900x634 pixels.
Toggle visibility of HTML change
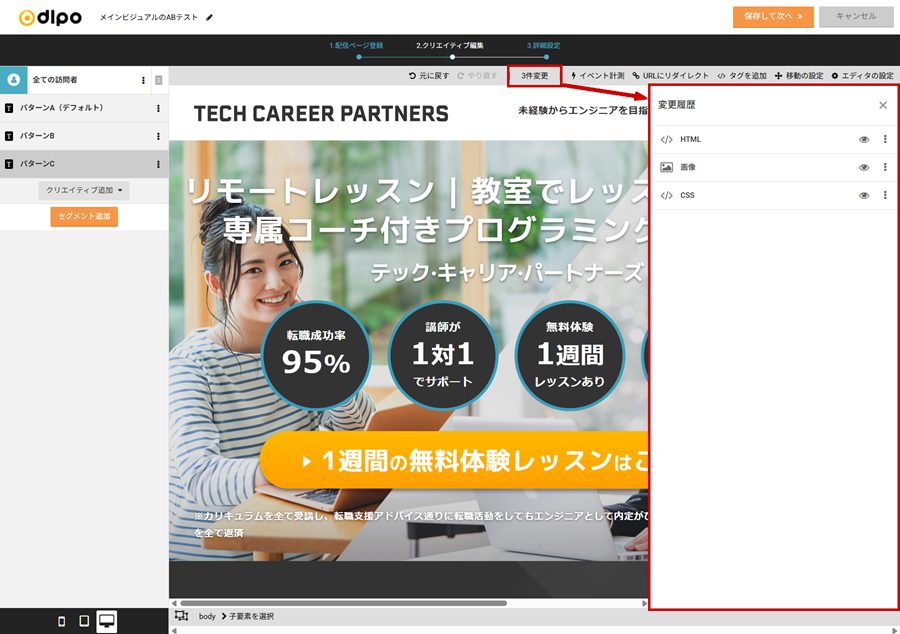(x=864, y=139)
